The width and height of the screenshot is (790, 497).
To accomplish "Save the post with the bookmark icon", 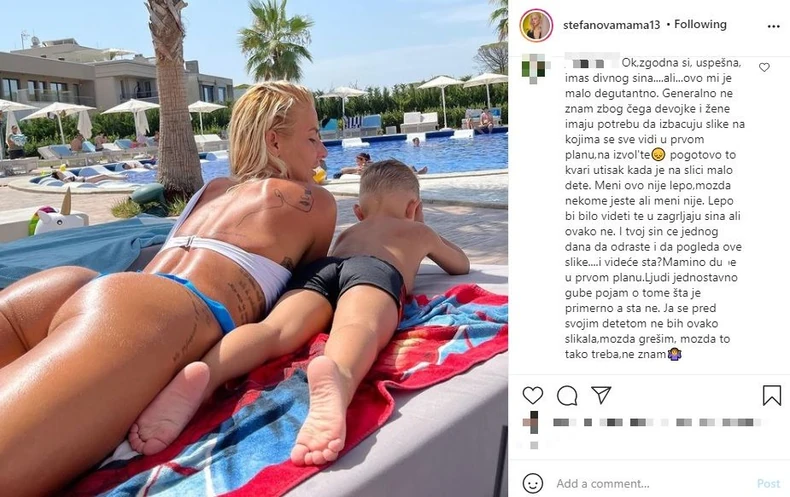I will [771, 395].
